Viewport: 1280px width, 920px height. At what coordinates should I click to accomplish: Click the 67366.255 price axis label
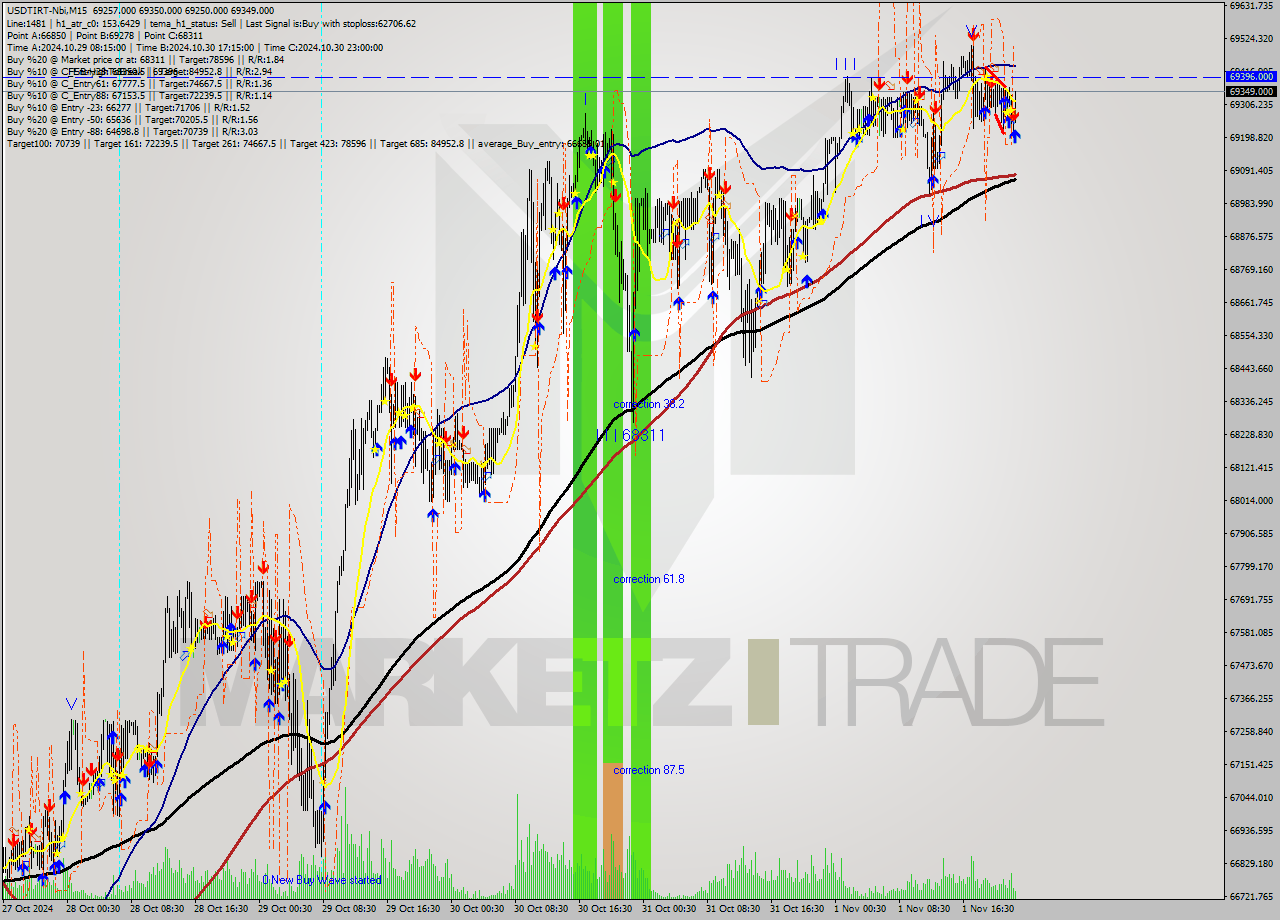click(x=1251, y=698)
